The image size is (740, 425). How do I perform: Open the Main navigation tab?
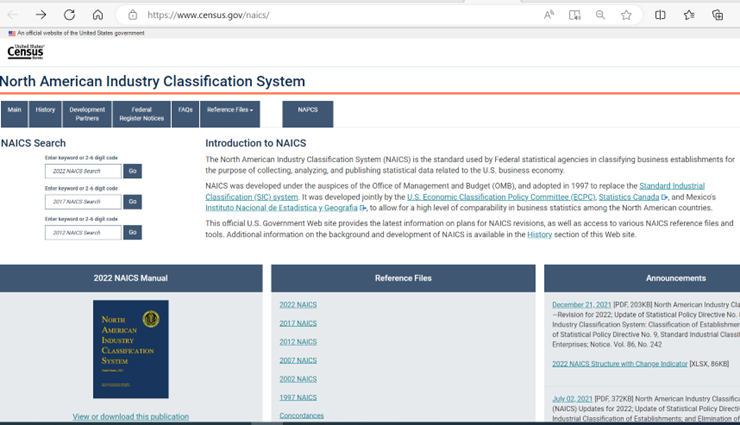14,114
